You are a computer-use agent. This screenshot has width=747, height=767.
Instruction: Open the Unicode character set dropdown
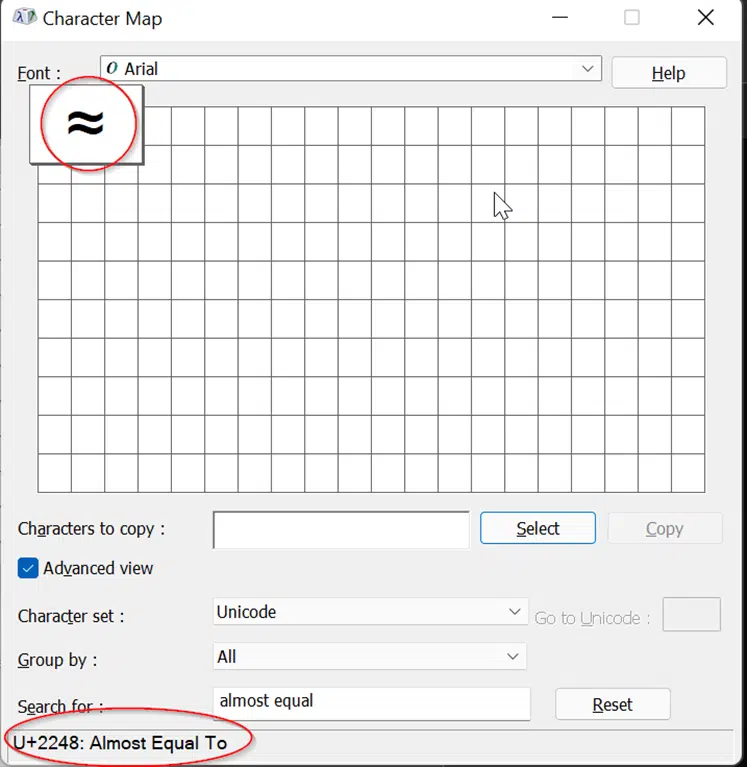pos(370,611)
